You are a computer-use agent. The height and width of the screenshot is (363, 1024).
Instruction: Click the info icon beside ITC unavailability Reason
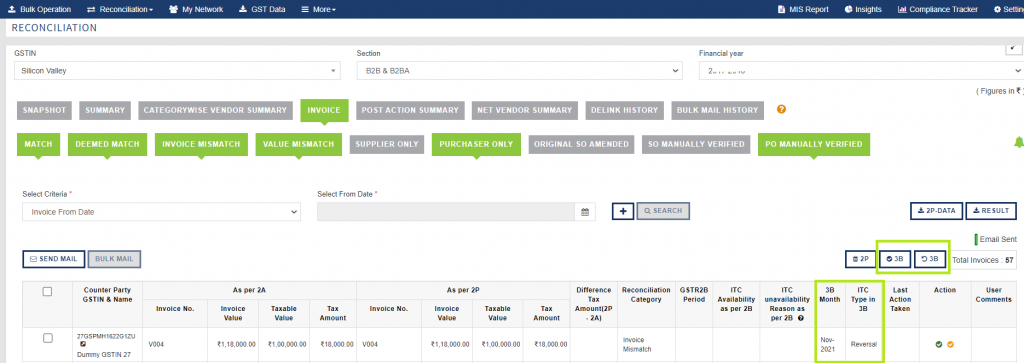point(801,318)
